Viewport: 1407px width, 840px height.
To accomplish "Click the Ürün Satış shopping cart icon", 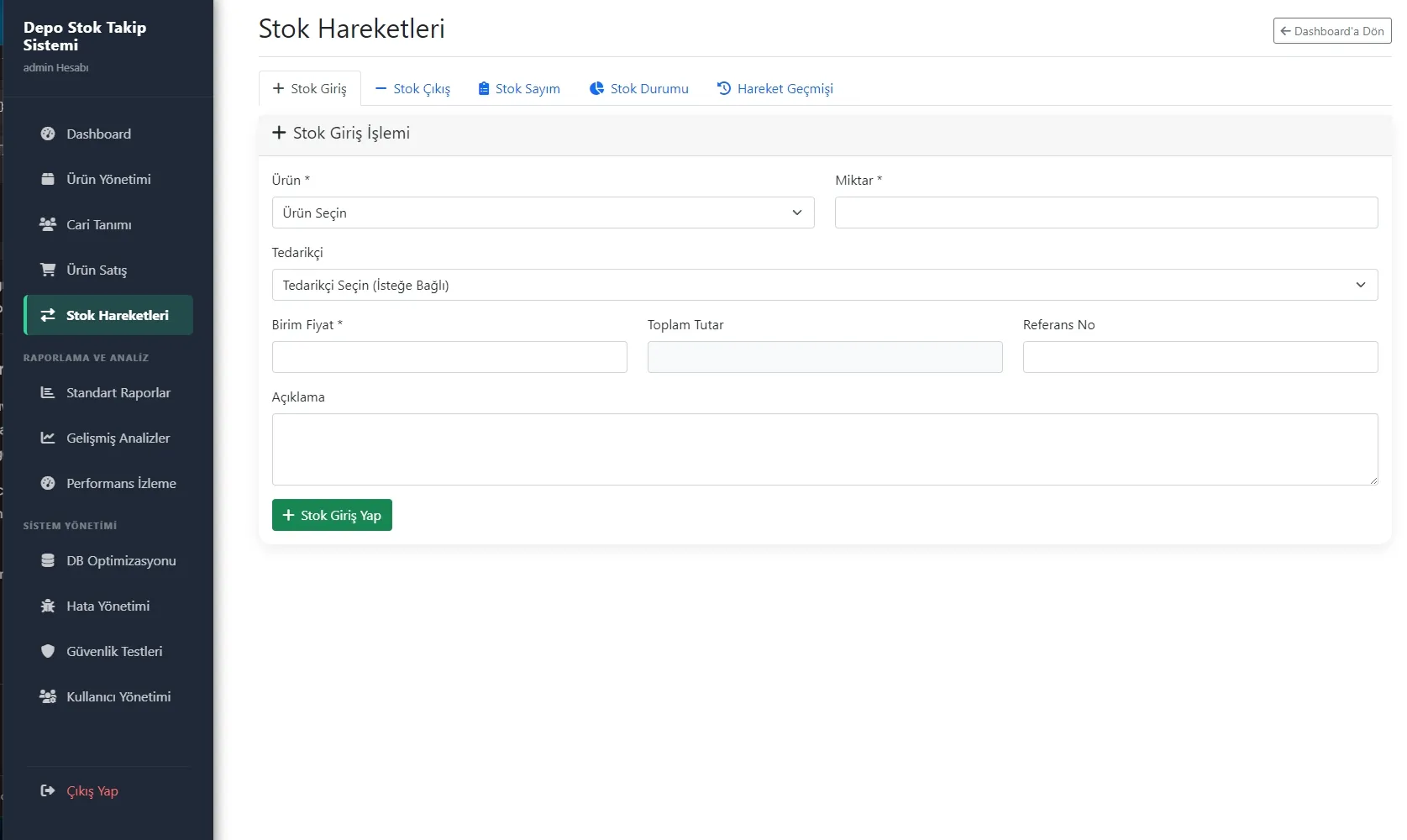I will (48, 270).
